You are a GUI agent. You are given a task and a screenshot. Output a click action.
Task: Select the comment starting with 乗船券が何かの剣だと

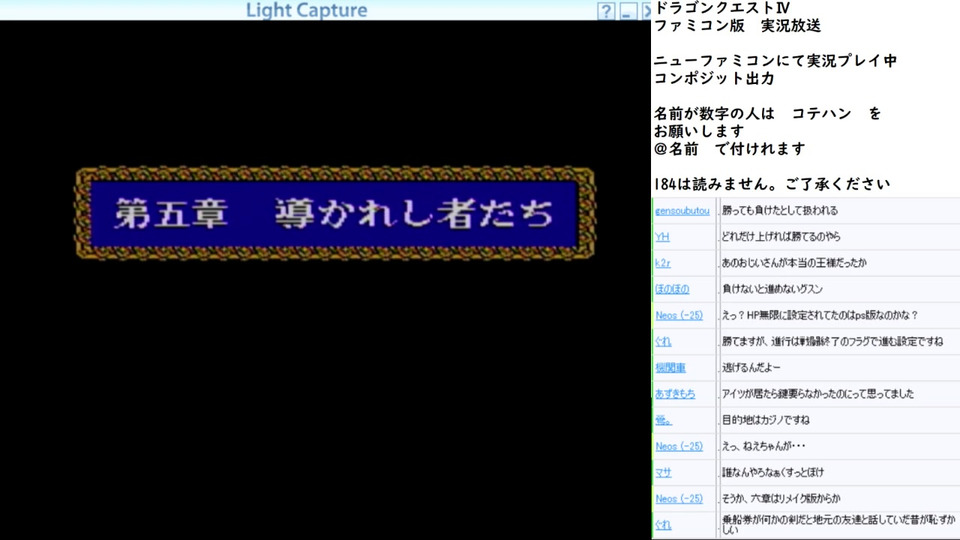838,524
